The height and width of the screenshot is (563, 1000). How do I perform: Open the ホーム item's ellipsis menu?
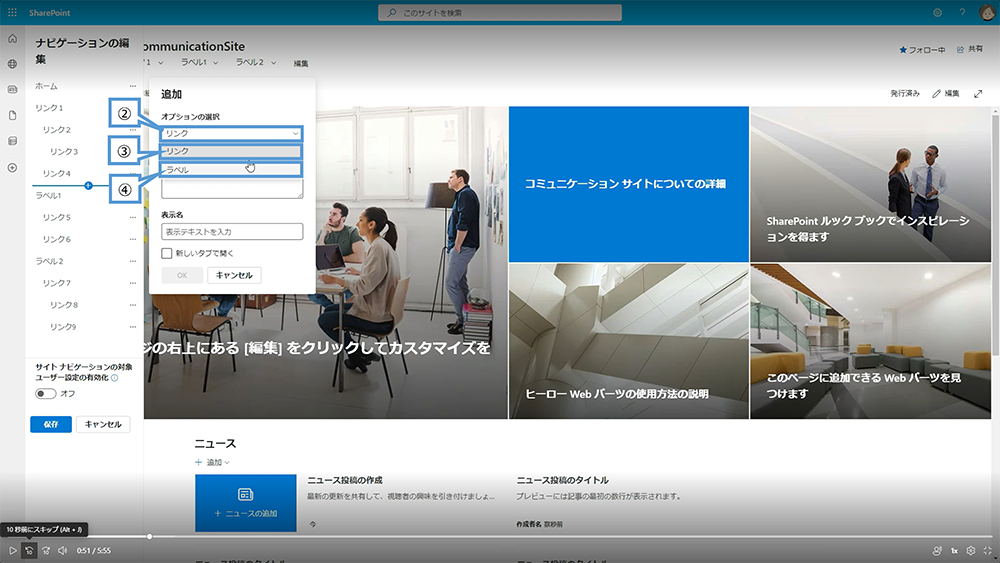[x=133, y=86]
